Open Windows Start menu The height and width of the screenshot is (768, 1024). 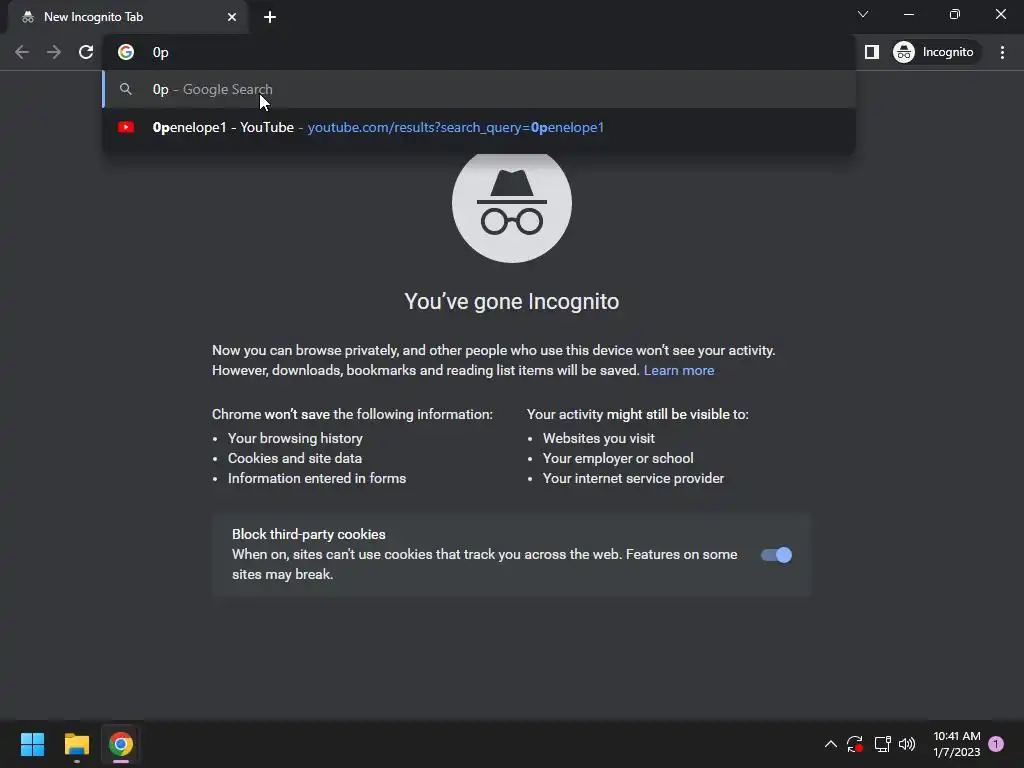[x=32, y=744]
